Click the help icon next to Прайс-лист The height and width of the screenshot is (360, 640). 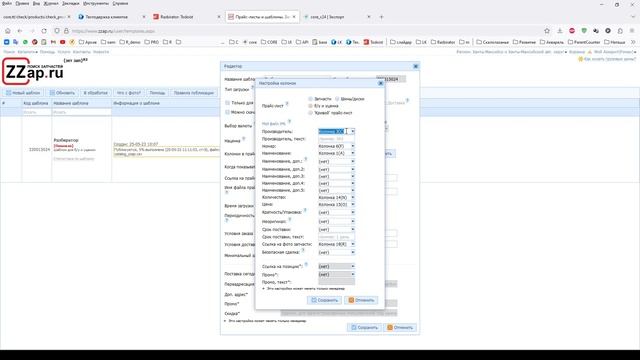(x=287, y=104)
